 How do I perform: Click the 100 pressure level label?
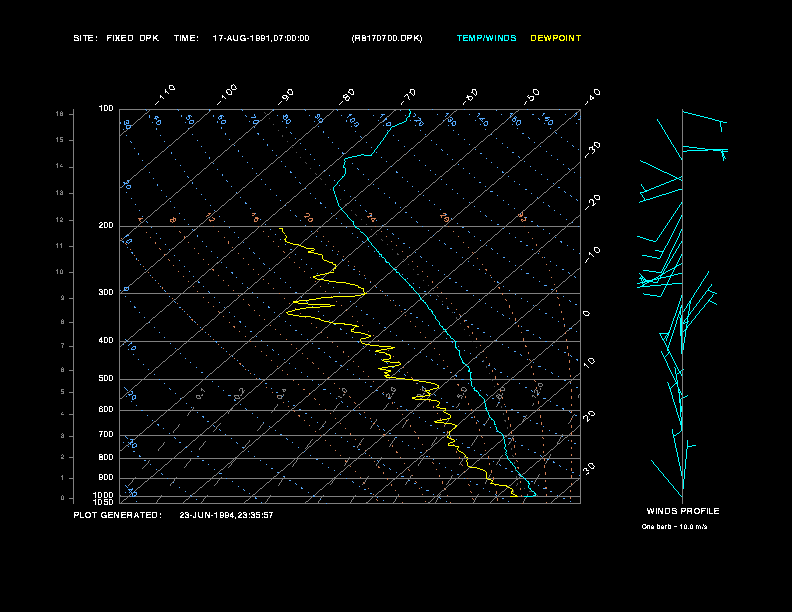pos(106,109)
